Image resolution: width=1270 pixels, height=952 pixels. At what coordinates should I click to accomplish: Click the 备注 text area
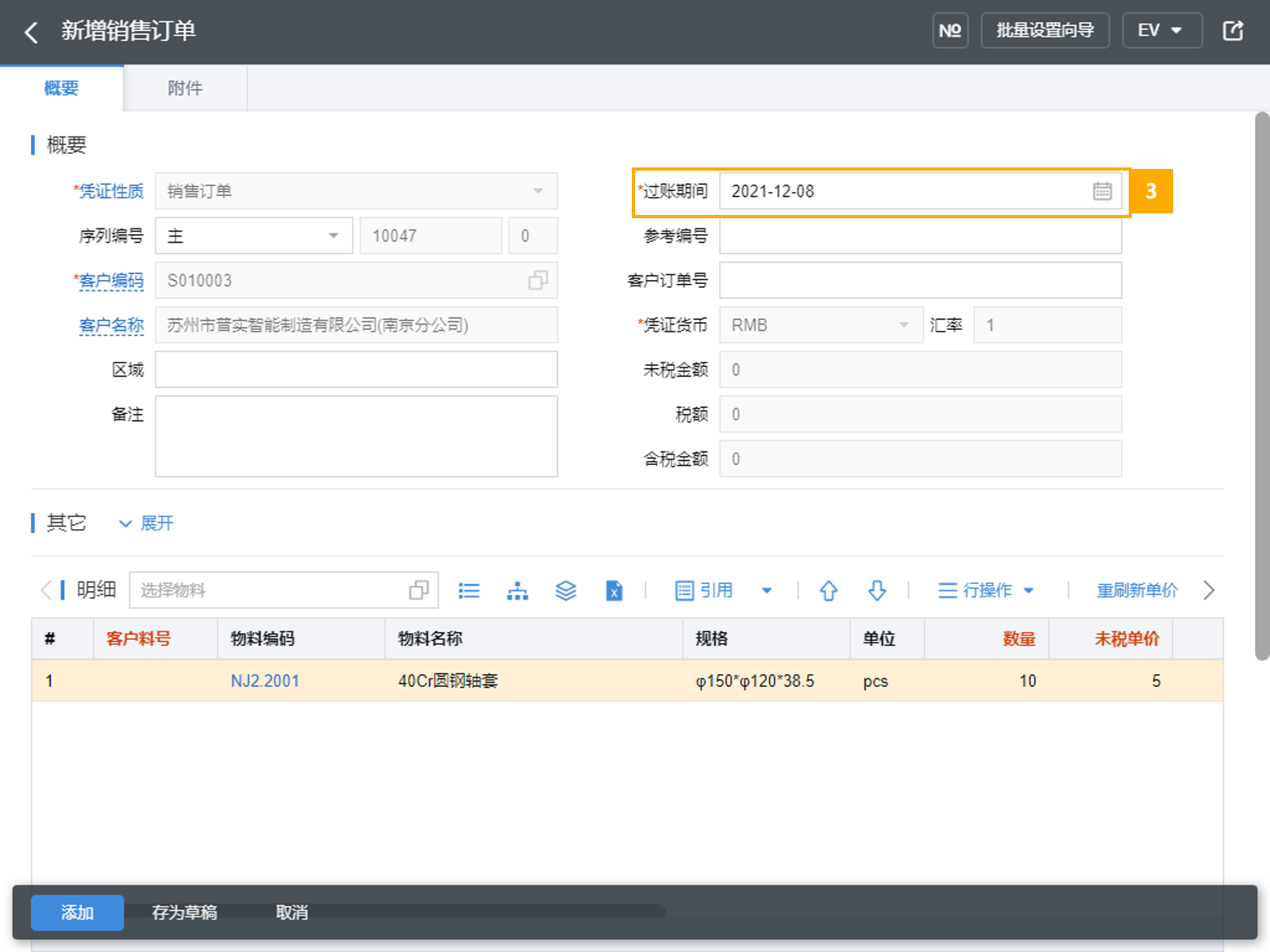click(x=356, y=436)
